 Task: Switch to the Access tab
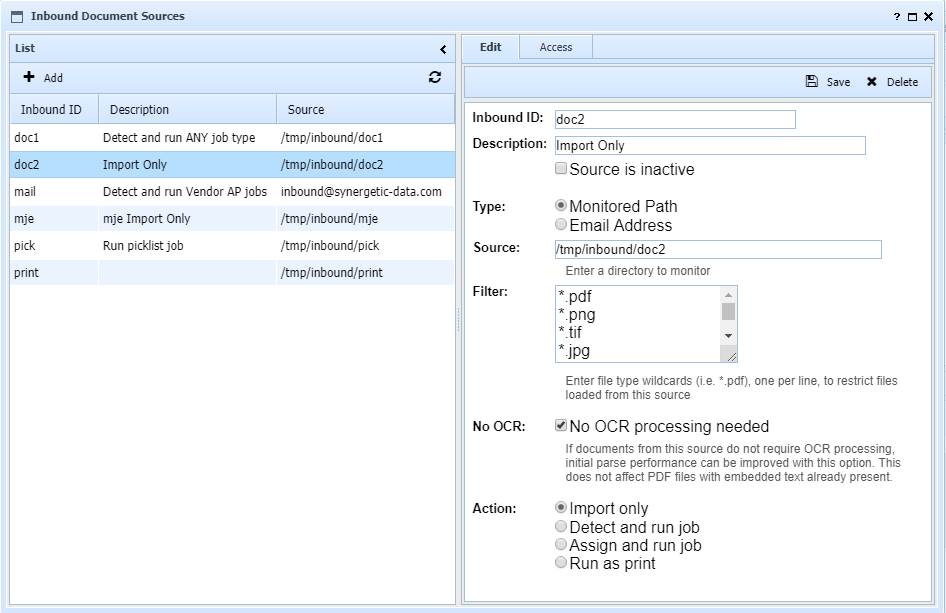pos(555,47)
